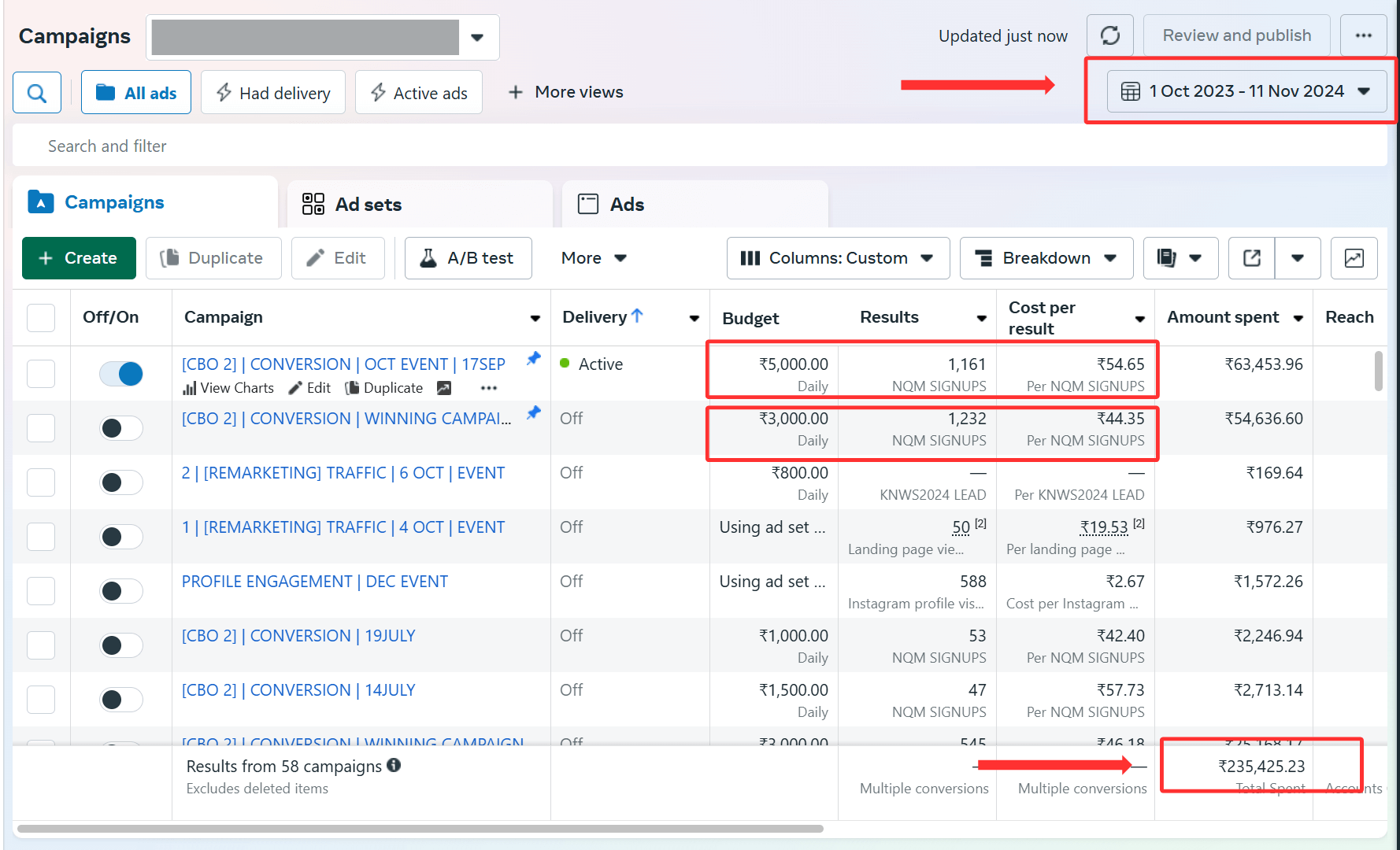This screenshot has height=850, width=1400.
Task: Open the charts view icon button
Action: (x=1354, y=258)
